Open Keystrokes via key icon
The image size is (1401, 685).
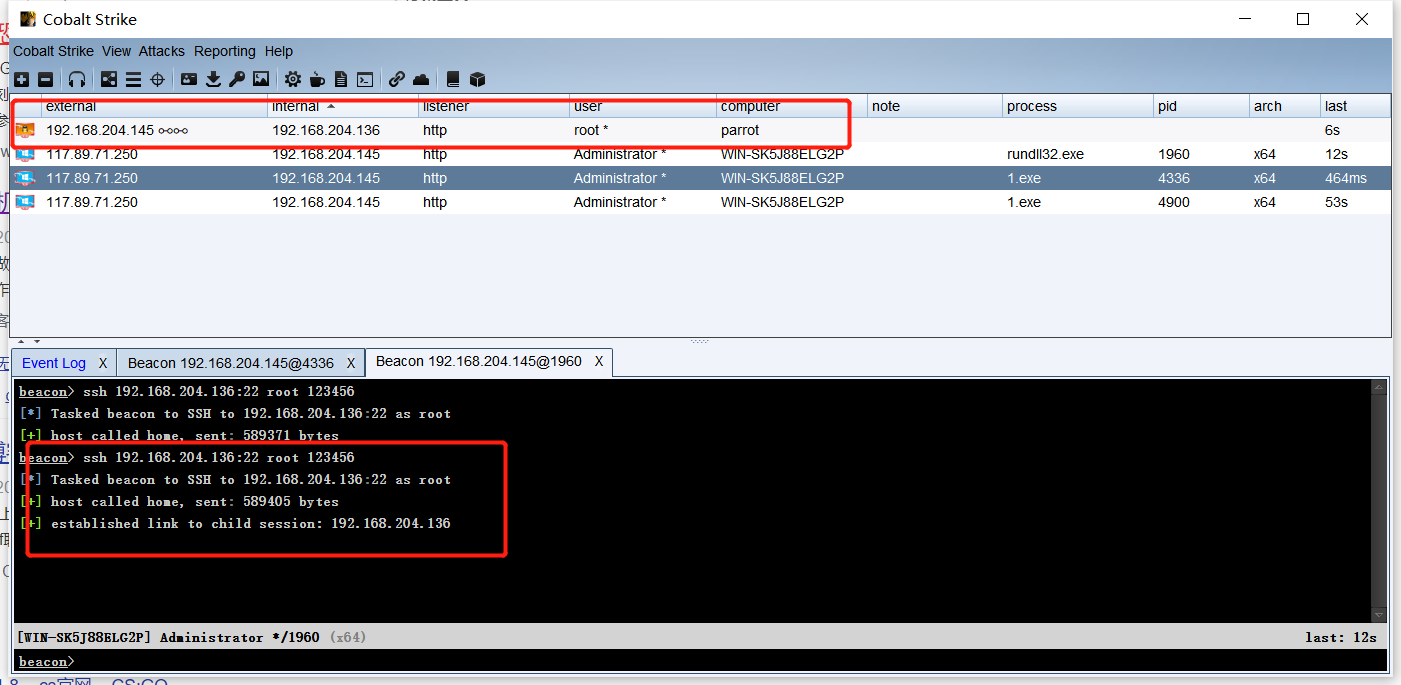pyautogui.click(x=237, y=79)
